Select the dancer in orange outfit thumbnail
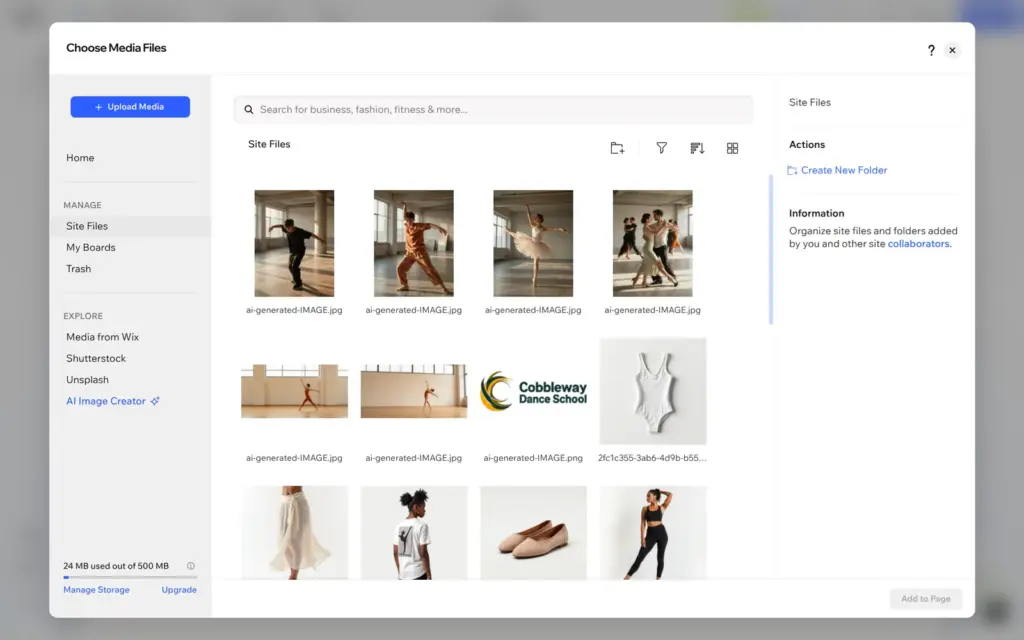The width and height of the screenshot is (1024, 640). 413,244
